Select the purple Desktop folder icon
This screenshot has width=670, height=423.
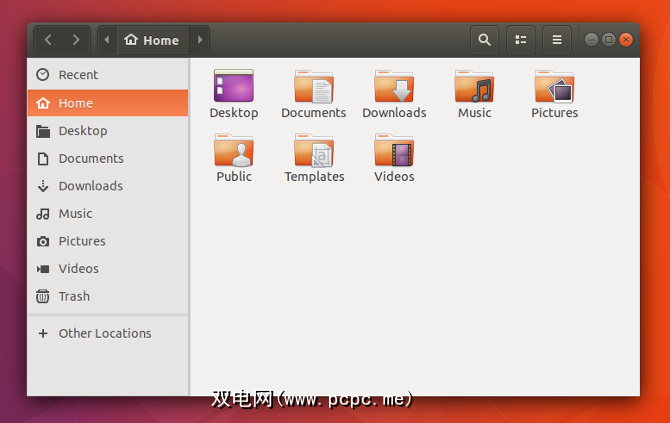[x=234, y=86]
